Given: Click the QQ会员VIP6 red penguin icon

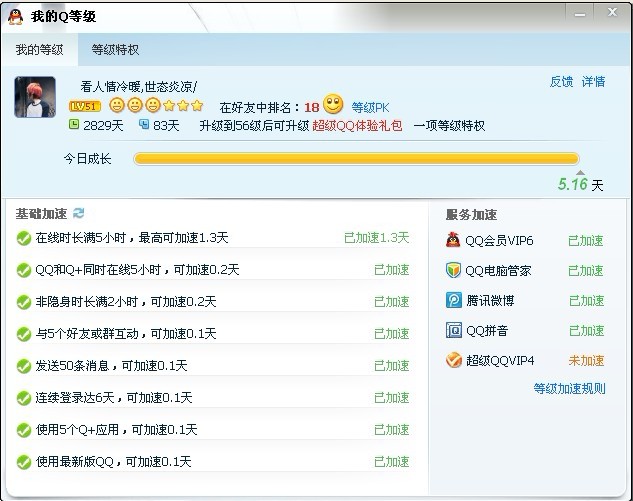Looking at the screenshot, I should pyautogui.click(x=453, y=240).
